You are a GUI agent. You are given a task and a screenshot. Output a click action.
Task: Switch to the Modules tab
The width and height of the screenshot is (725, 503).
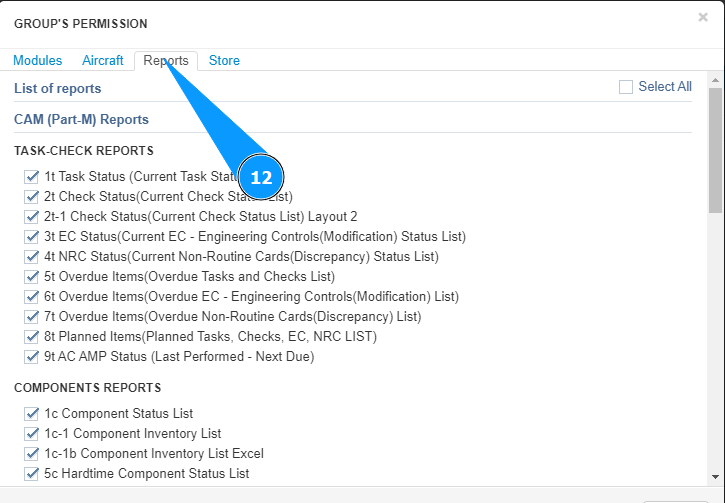click(x=37, y=61)
